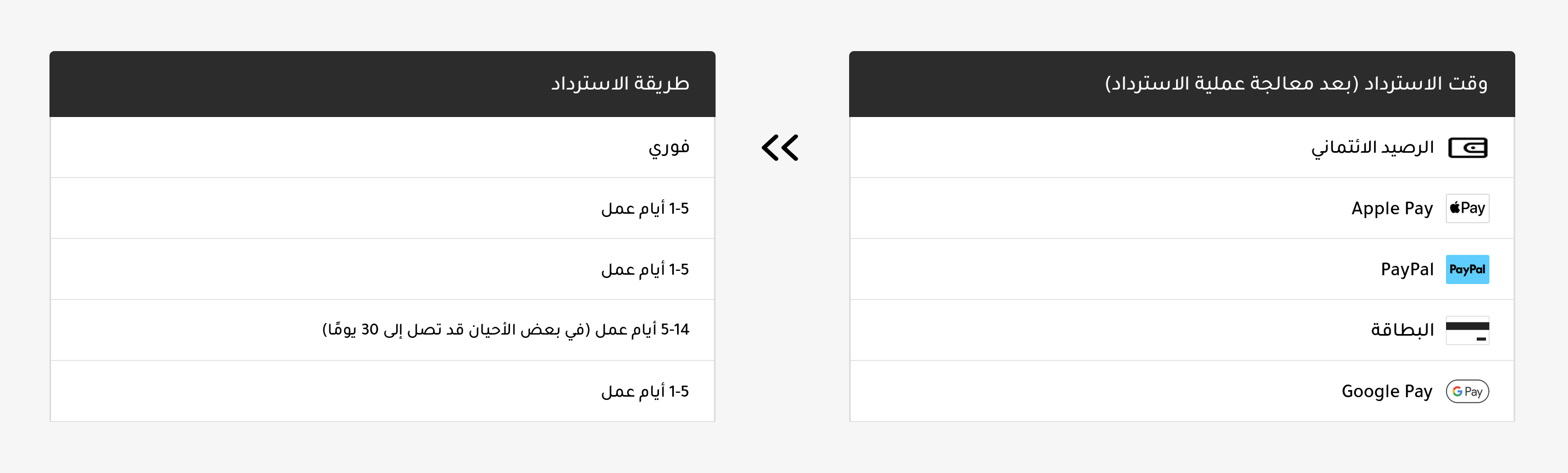Screen dimensions: 1568x473
Task: Select the 'Google Pay' text label
Action: coord(1387,392)
